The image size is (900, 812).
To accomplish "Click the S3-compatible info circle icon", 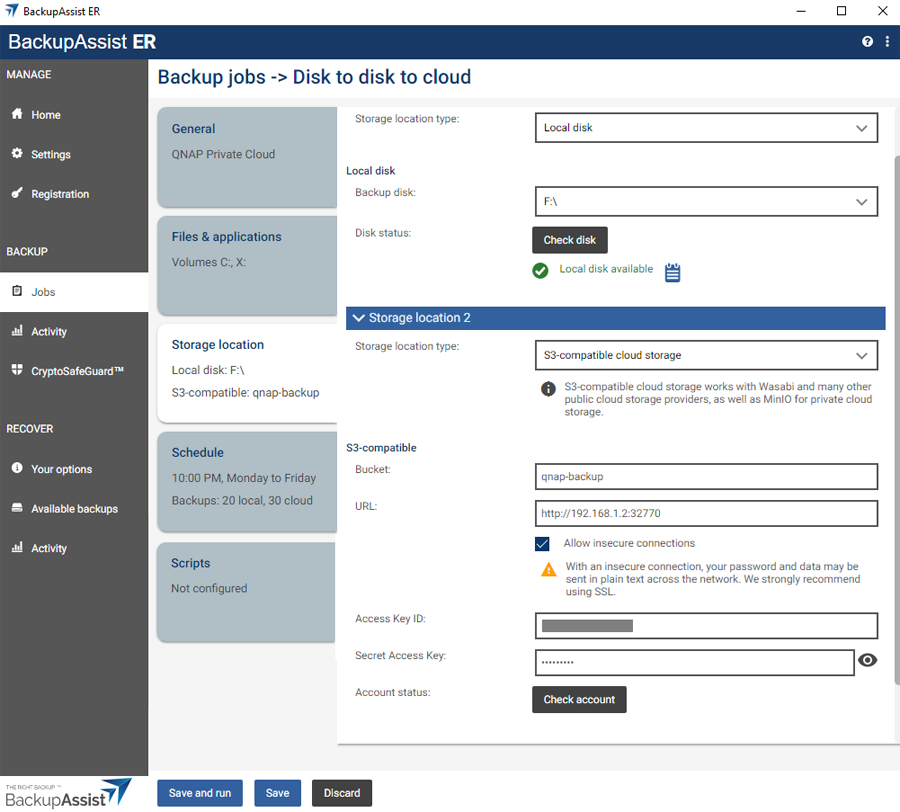I will tap(548, 389).
